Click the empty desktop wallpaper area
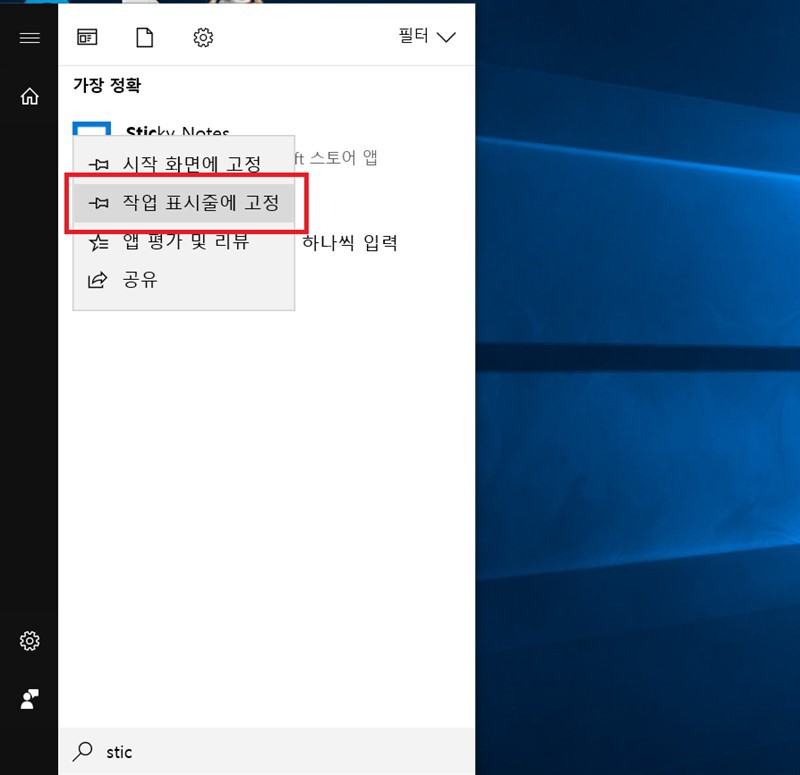 [x=640, y=450]
